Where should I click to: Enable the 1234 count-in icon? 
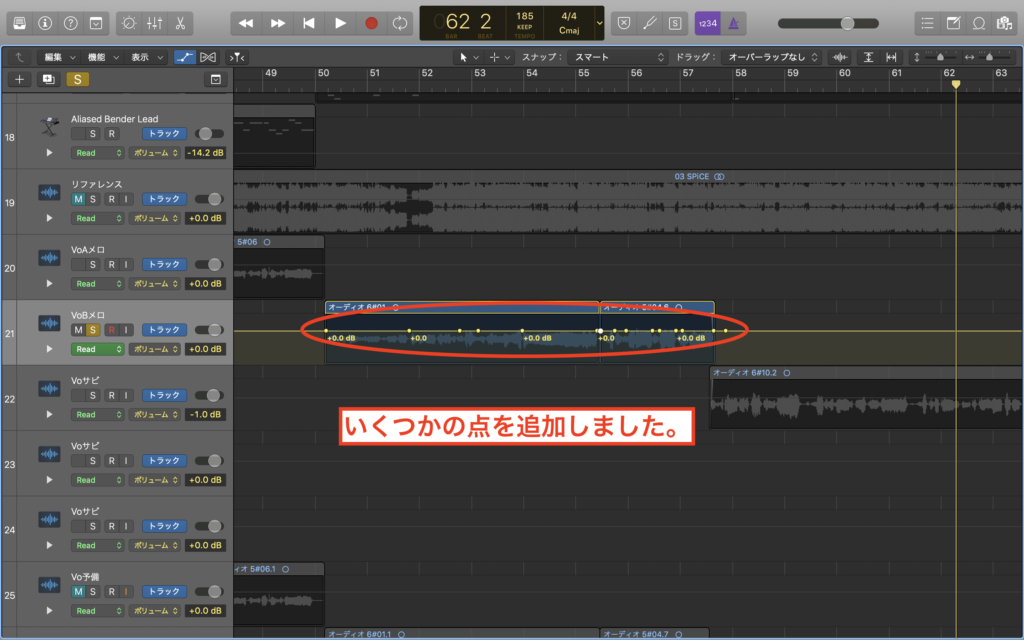pyautogui.click(x=709, y=22)
